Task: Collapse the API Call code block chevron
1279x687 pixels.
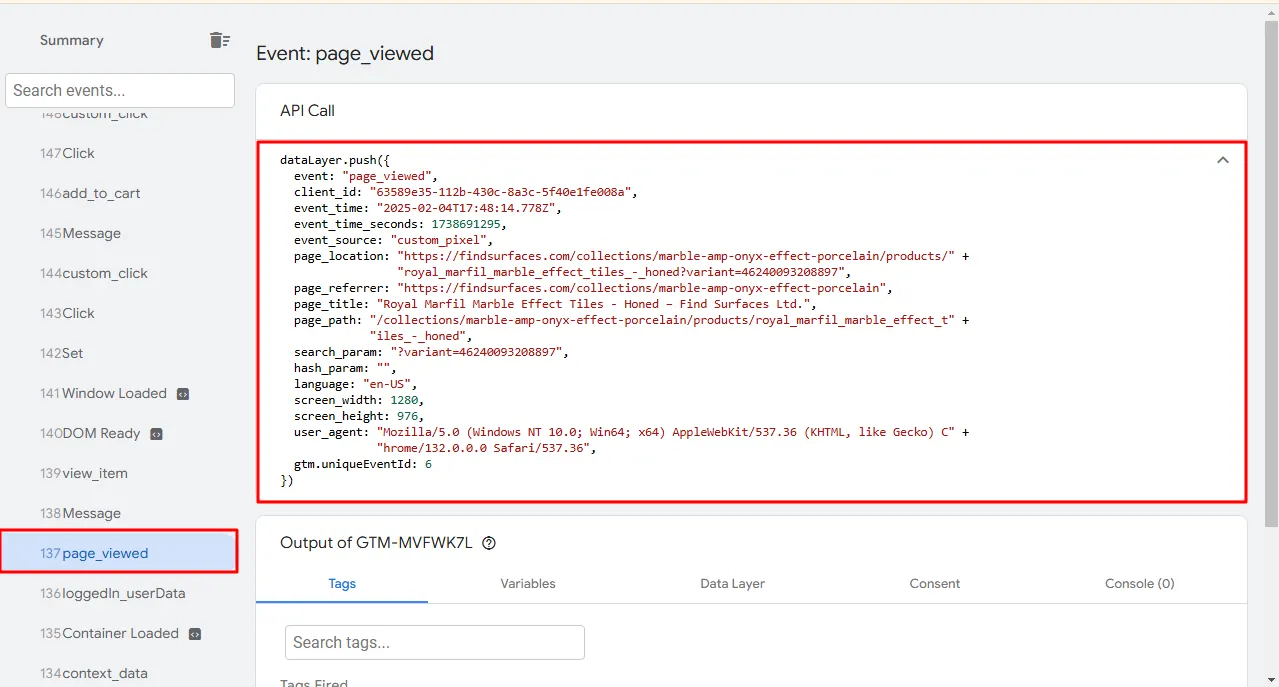Action: [1222, 160]
